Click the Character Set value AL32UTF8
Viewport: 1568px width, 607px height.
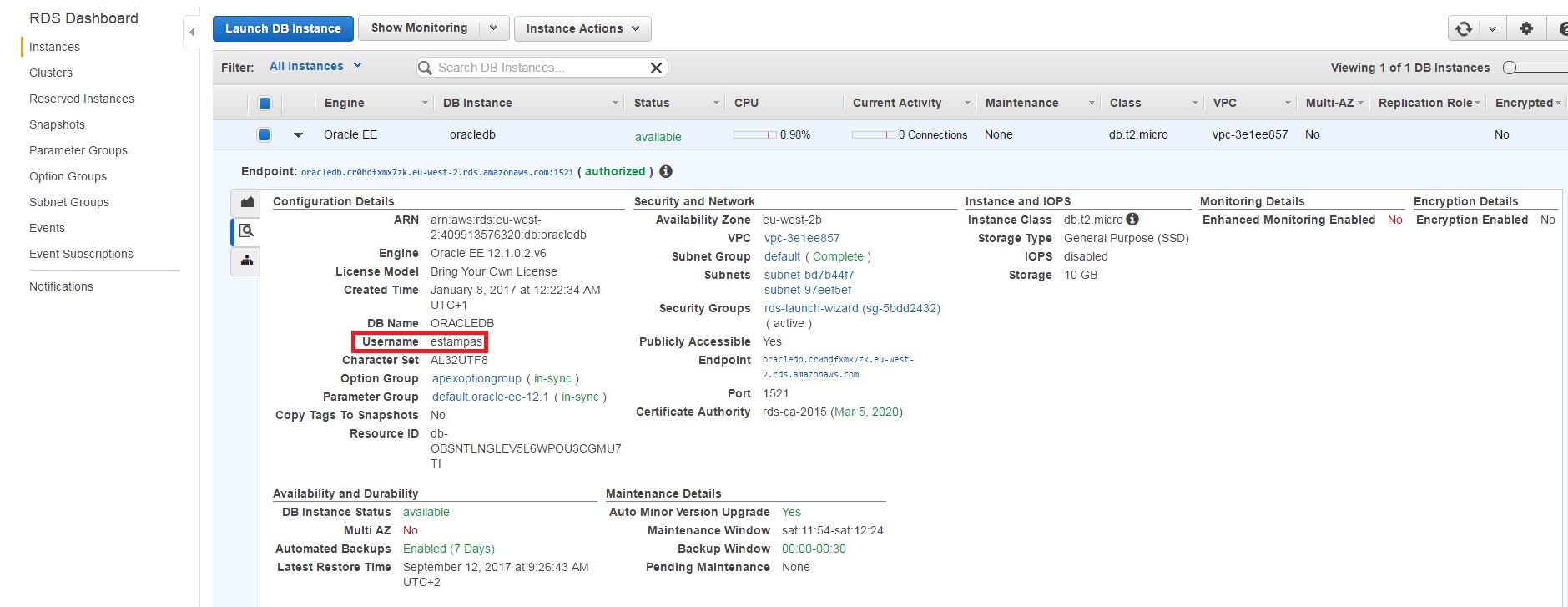(459, 360)
